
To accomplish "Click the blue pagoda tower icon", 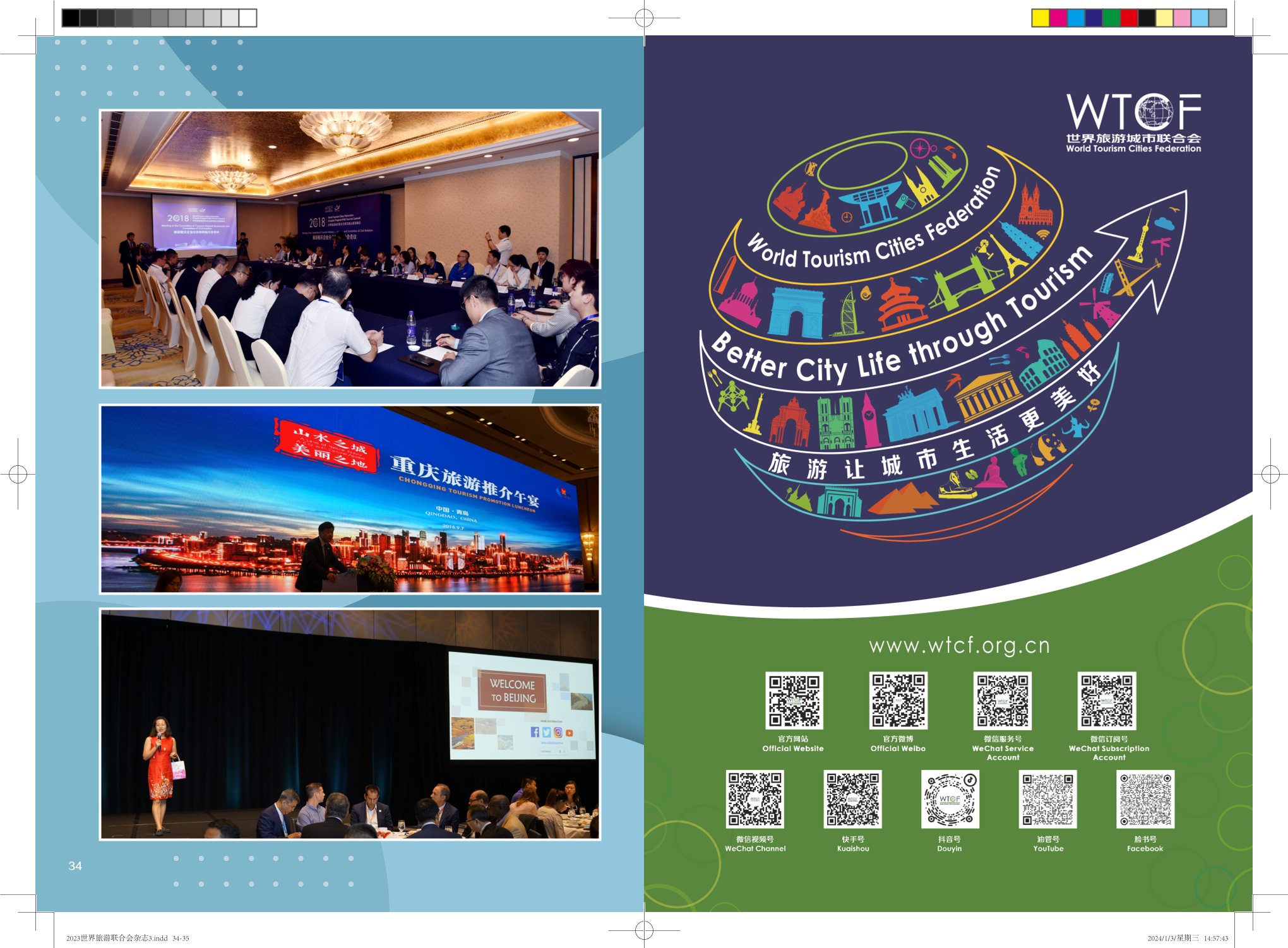I will pyautogui.click(x=1021, y=241).
